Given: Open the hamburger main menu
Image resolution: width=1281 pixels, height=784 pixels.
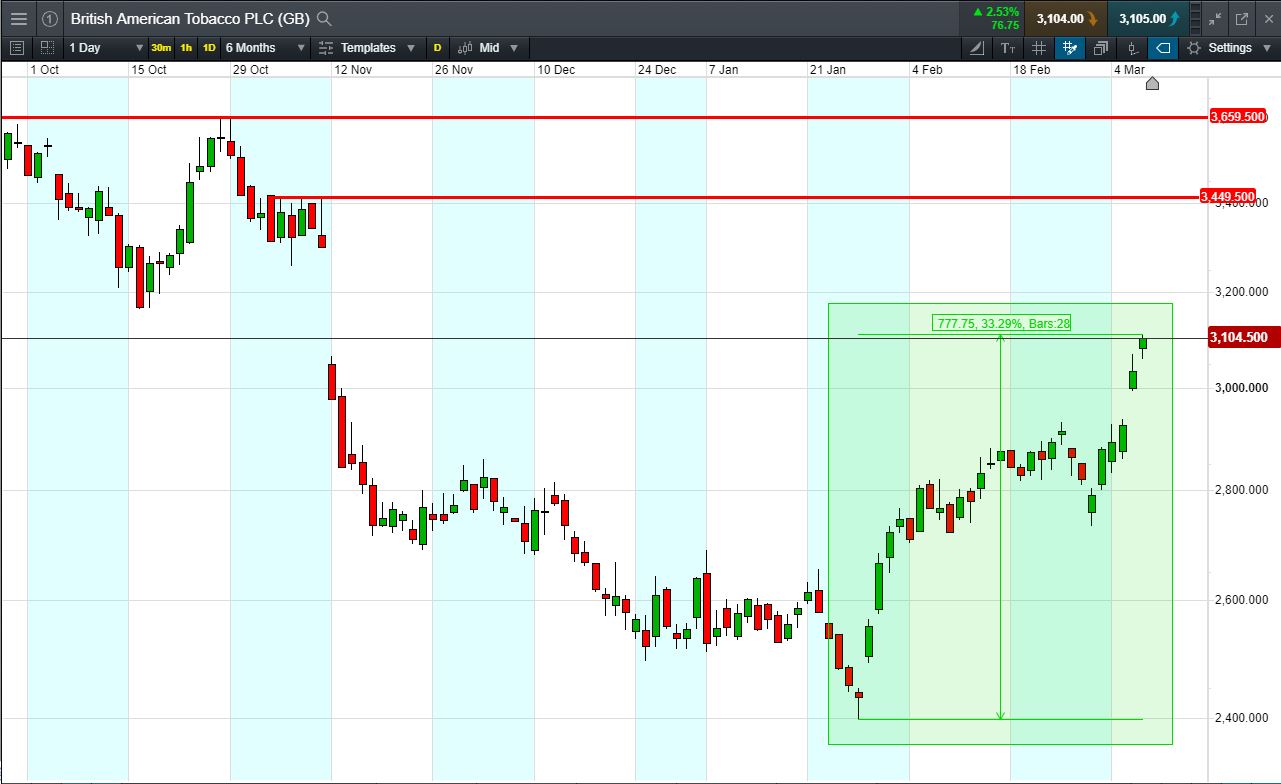Looking at the screenshot, I should [x=19, y=18].
